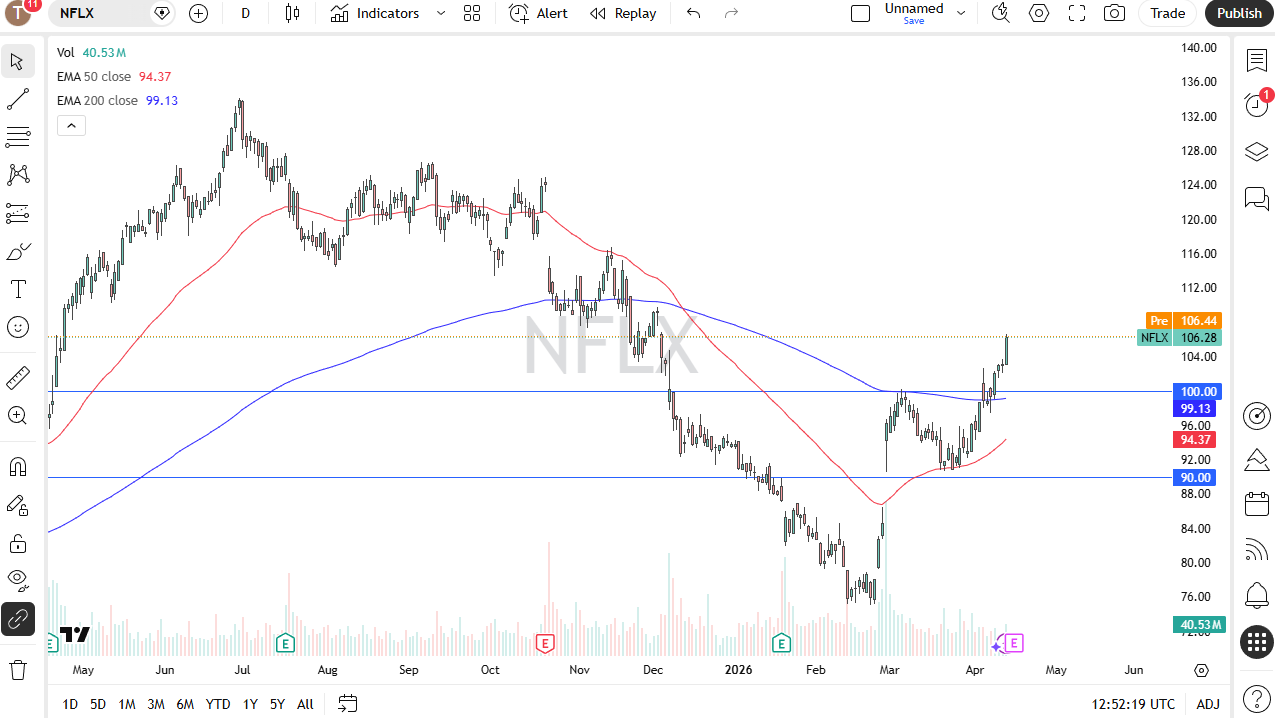1275x718 pixels.
Task: Open the Fibonacci retracement tools
Action: pos(17,137)
